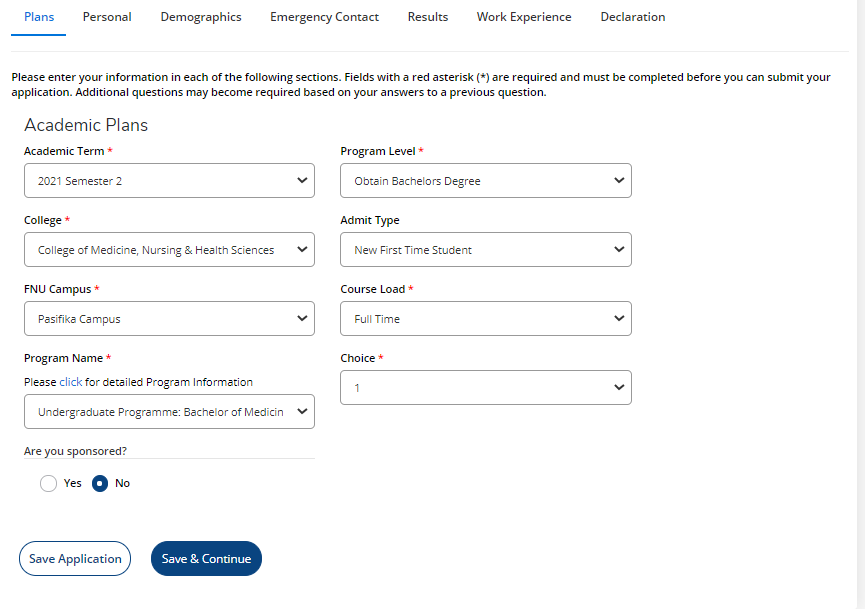Select Yes for sponsored question
This screenshot has width=865, height=609.
[x=49, y=484]
